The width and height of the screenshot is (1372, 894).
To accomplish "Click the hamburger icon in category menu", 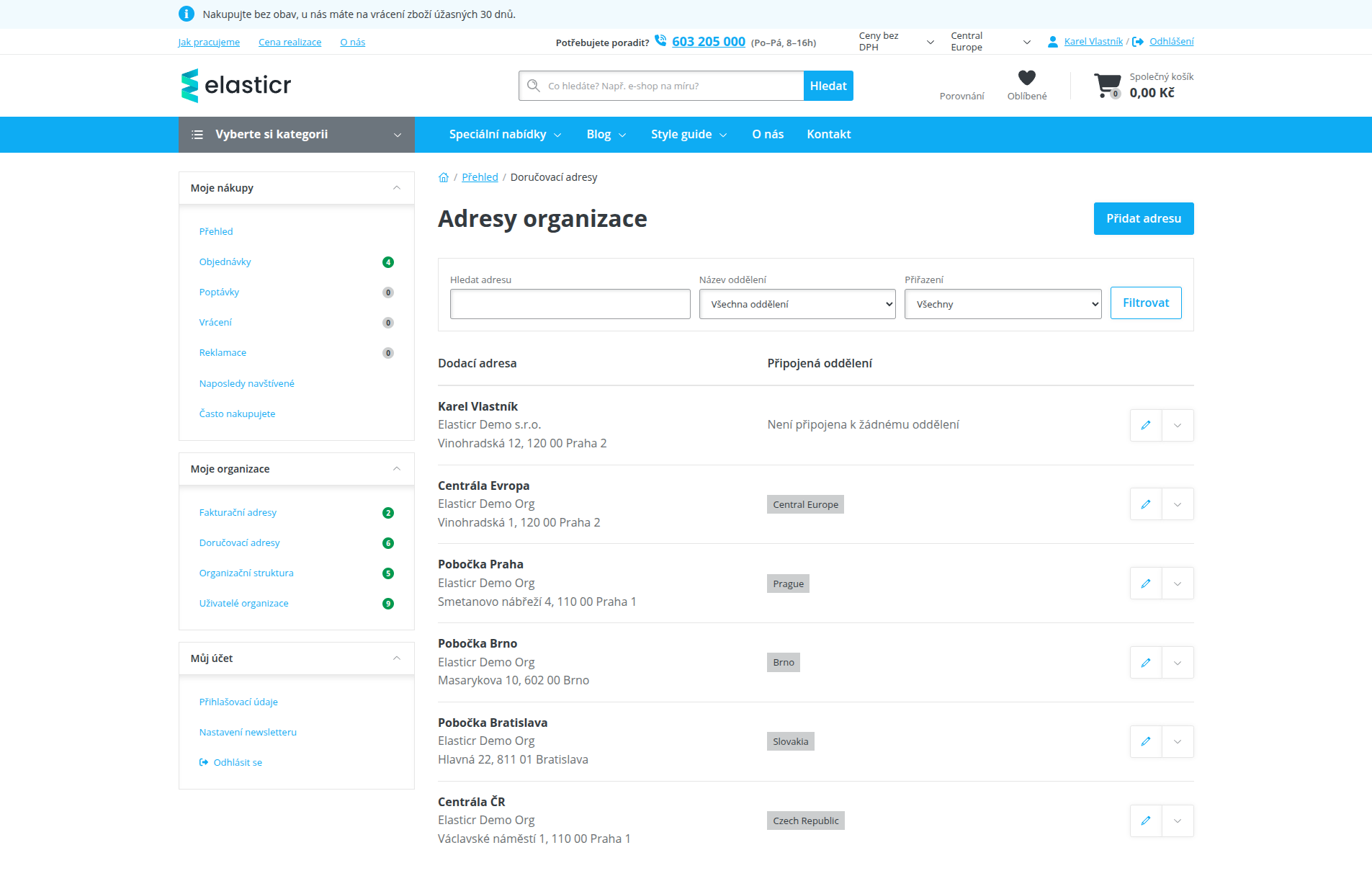I will 197,135.
